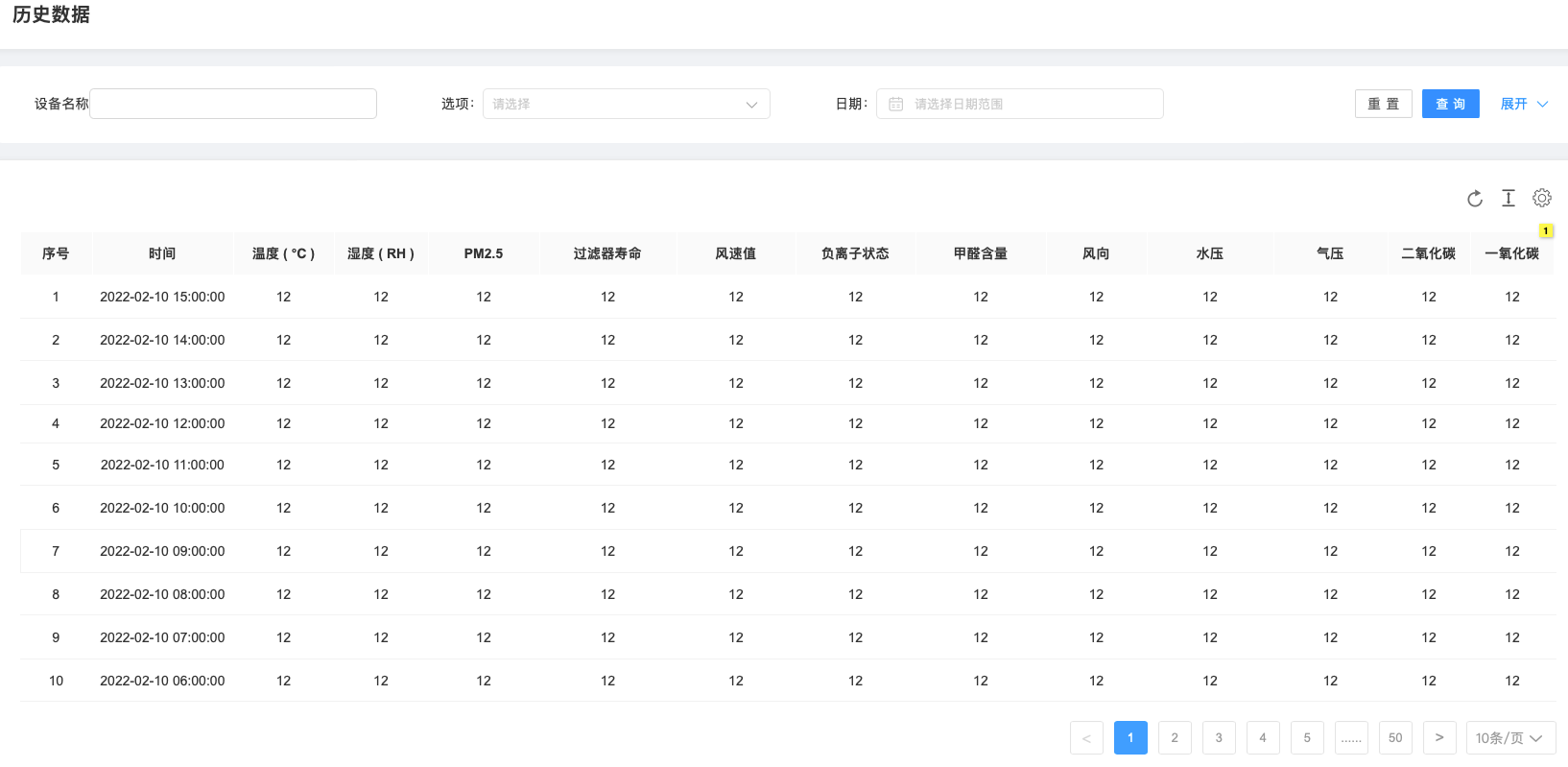Click the pagination ellipsis jump button
Image resolution: width=1568 pixels, height=767 pixels.
[1351, 737]
